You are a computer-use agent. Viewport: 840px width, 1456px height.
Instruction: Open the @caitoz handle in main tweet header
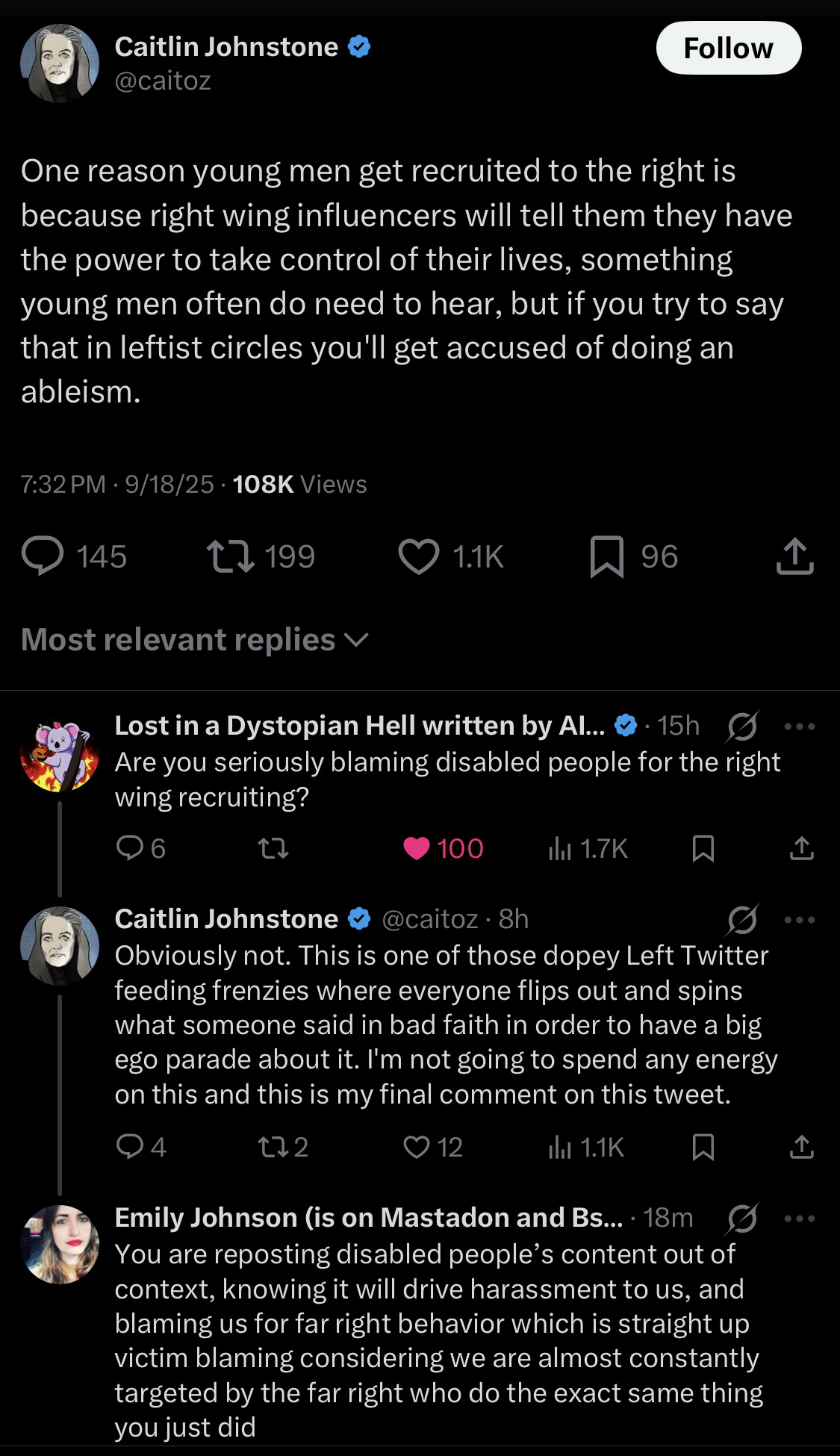click(163, 81)
